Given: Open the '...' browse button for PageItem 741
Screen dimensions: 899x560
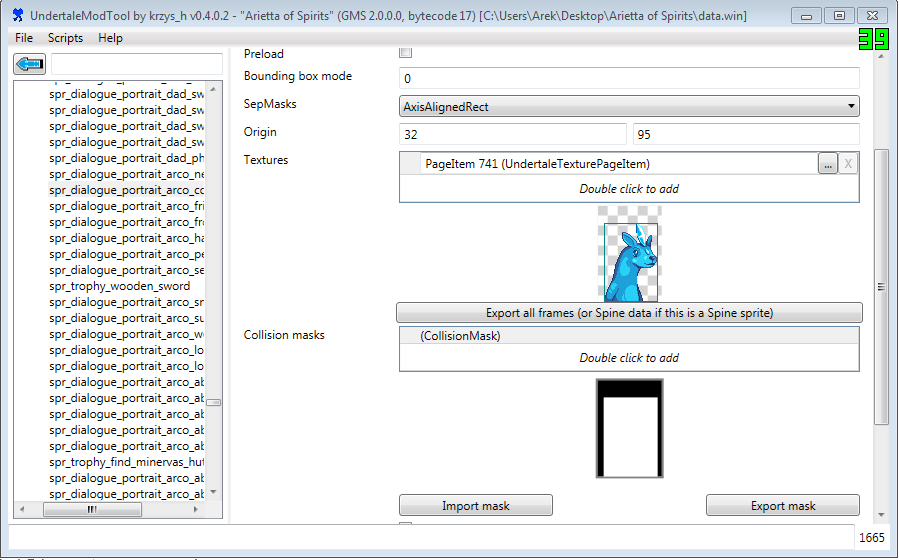Looking at the screenshot, I should 827,164.
